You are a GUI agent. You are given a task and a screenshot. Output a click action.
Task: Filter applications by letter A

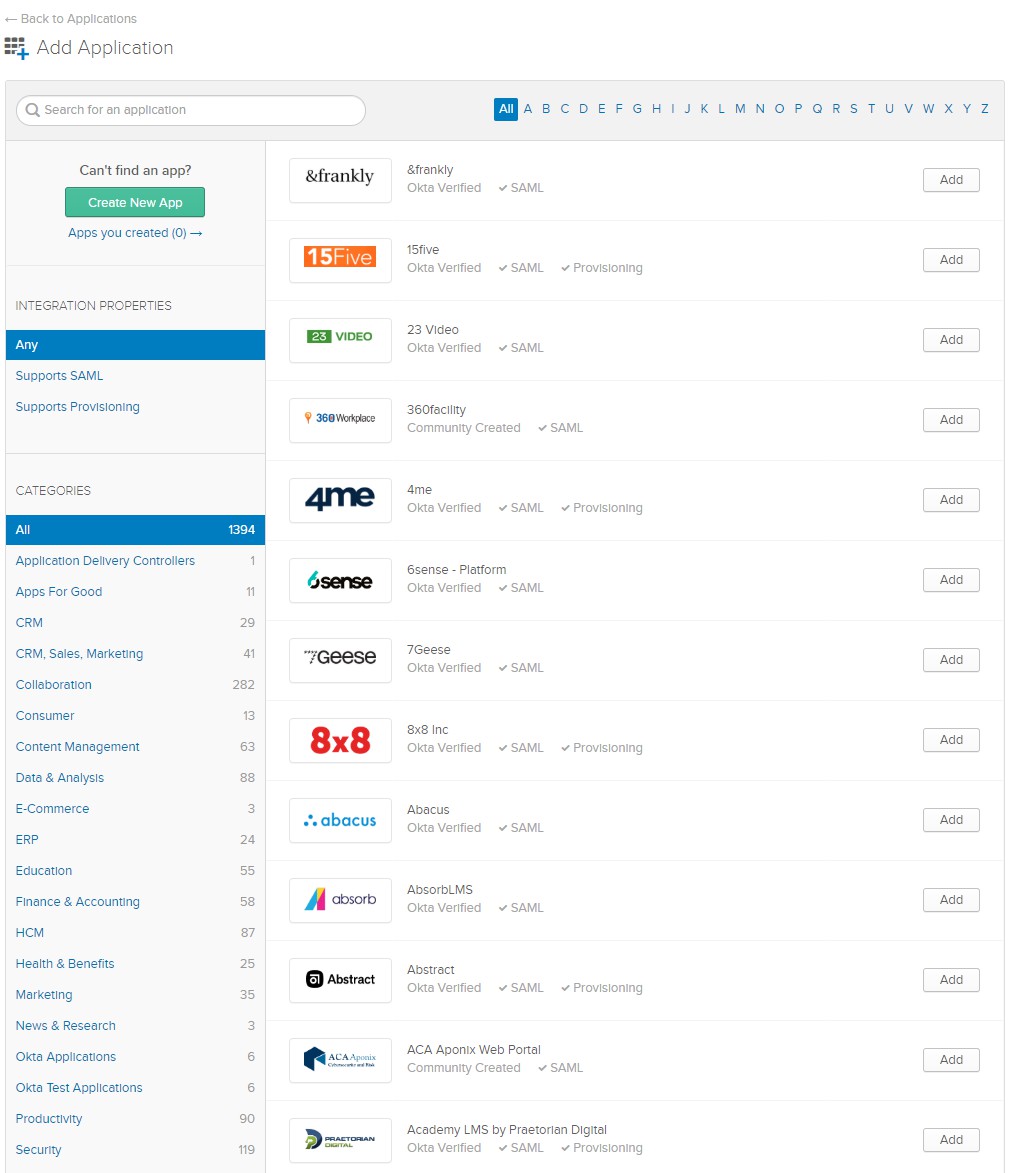tap(528, 109)
